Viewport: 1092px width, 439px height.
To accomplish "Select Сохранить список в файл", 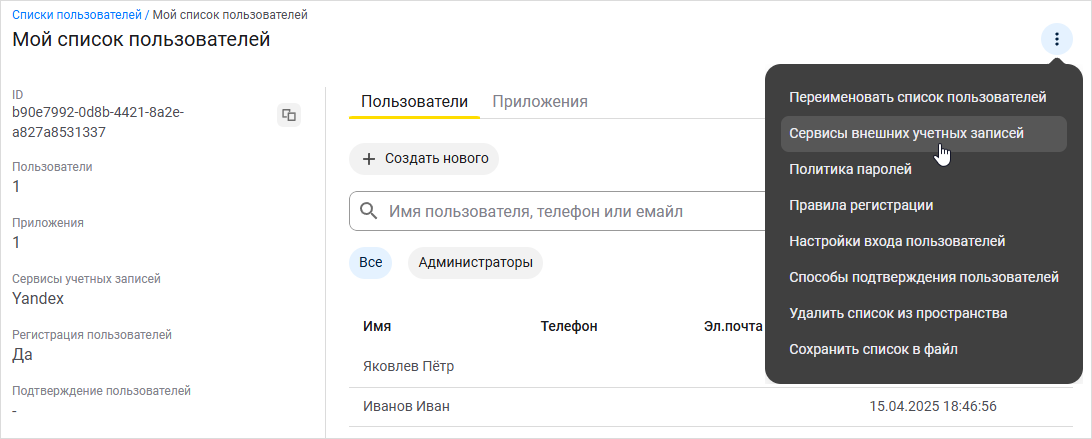I will (x=923, y=349).
